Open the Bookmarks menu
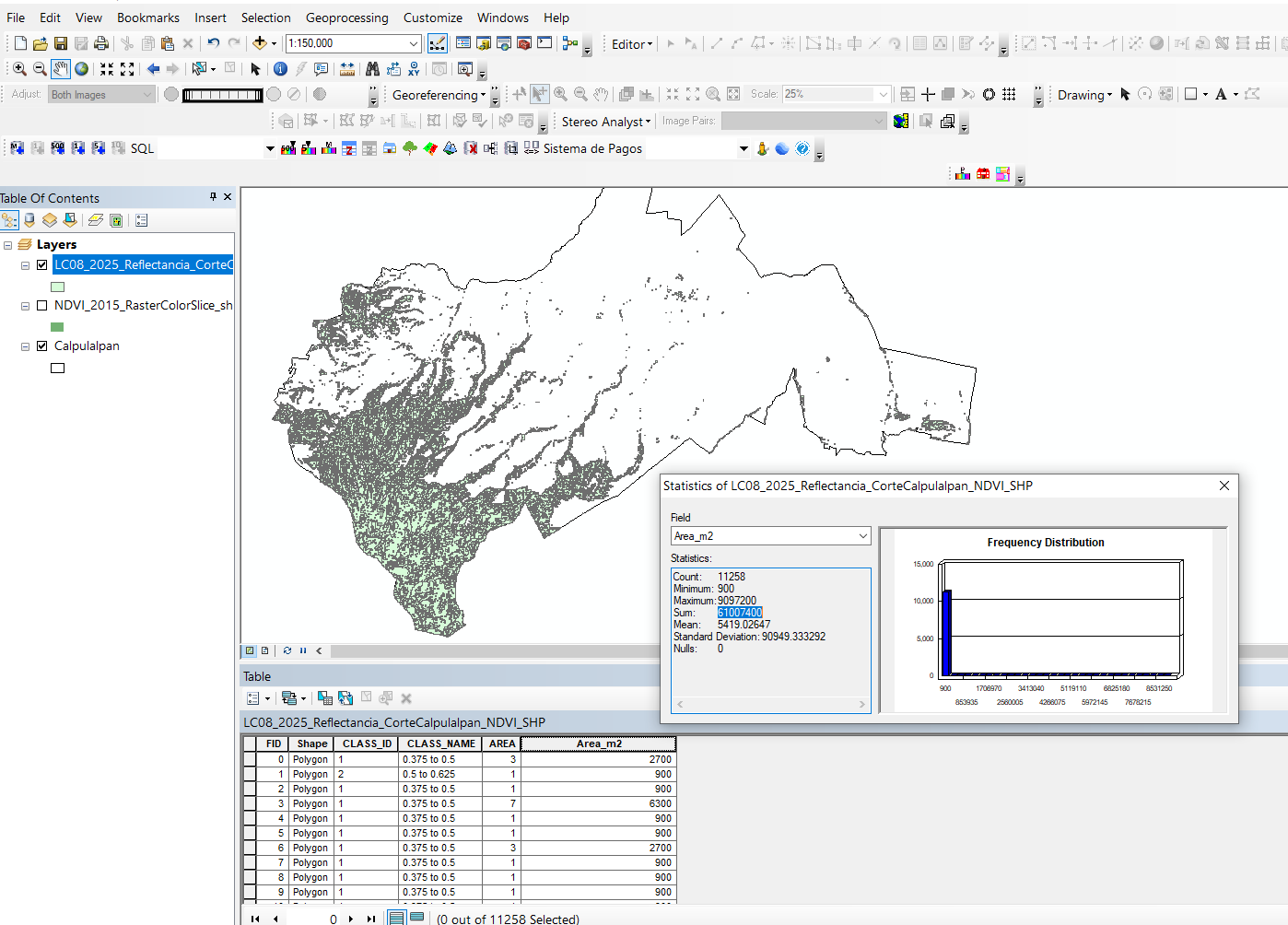This screenshot has width=1288, height=925. click(x=147, y=18)
